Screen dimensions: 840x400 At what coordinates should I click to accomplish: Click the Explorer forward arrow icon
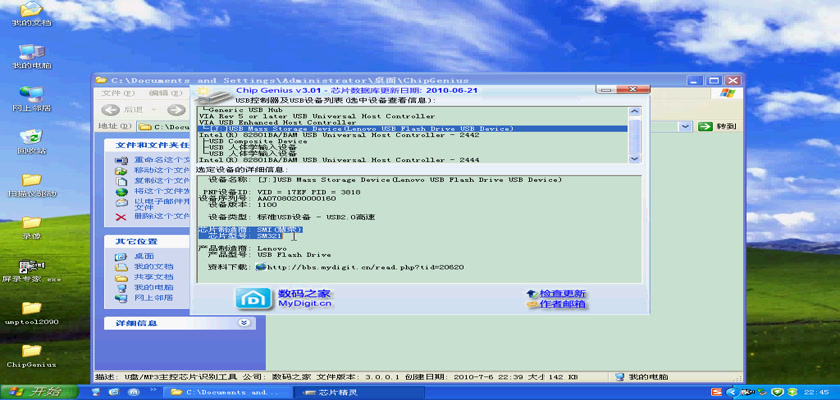pyautogui.click(x=175, y=110)
